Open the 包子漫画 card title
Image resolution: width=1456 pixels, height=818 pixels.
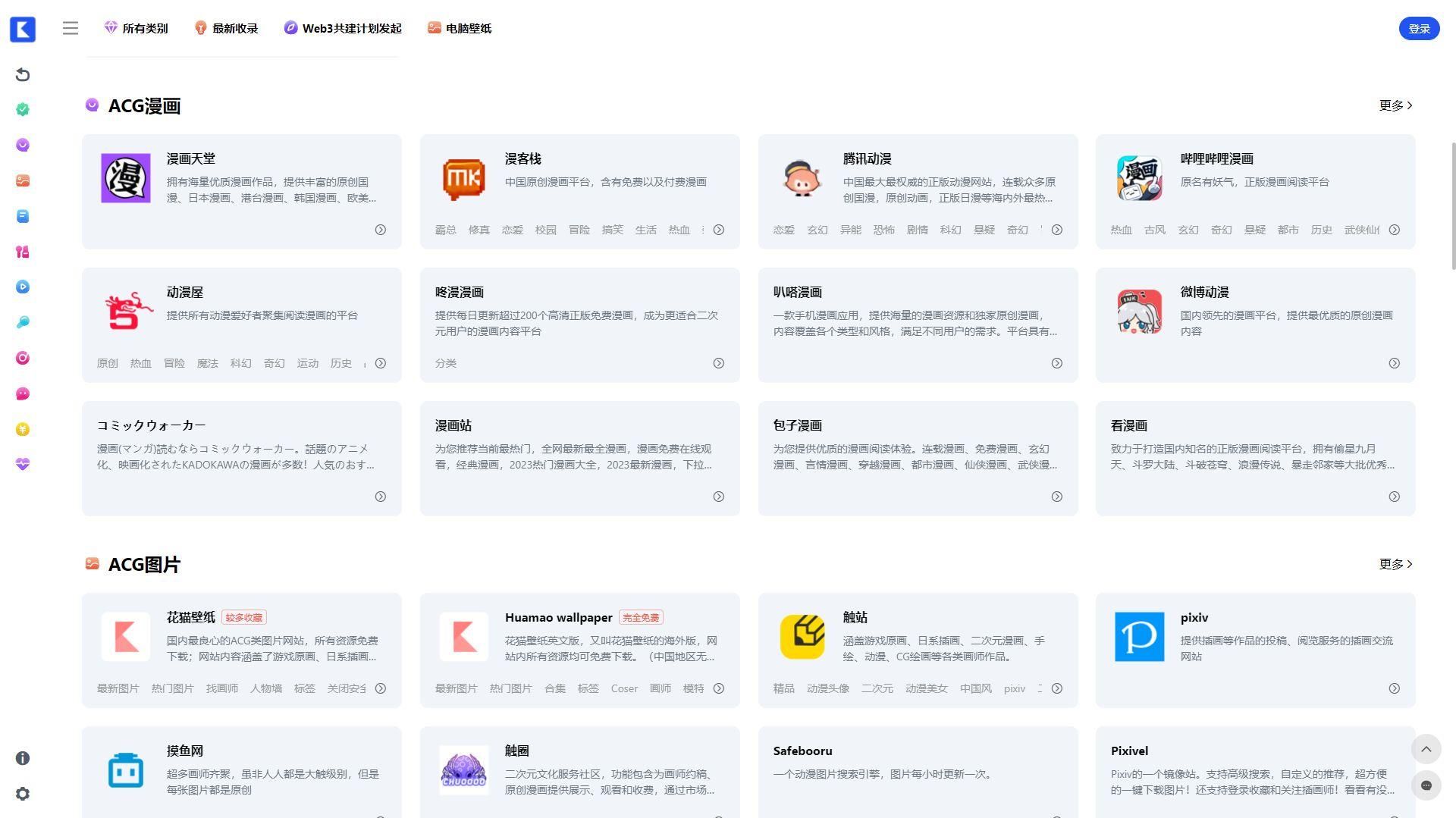click(798, 425)
